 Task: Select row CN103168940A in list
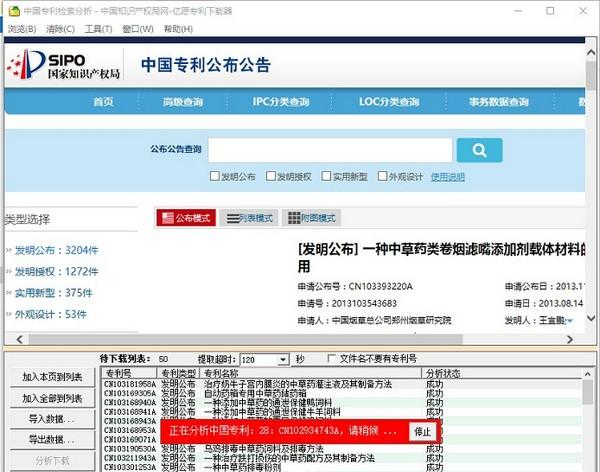[342, 403]
